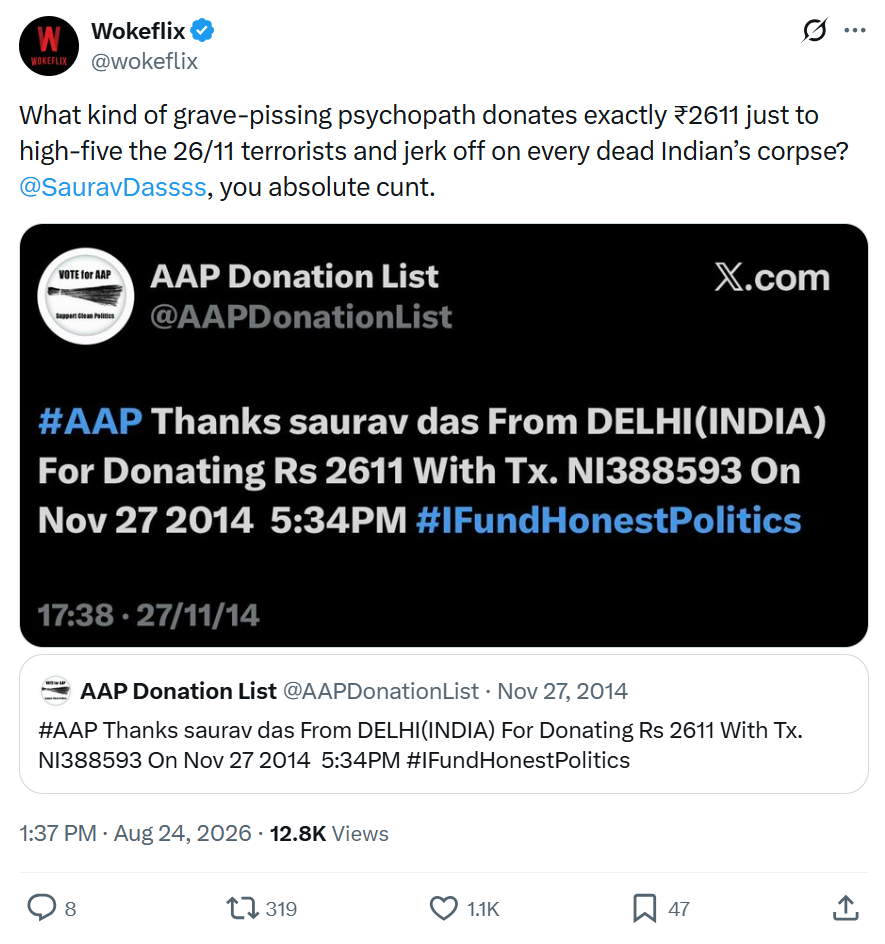This screenshot has height=944, width=885.
Task: Open the 1:37 PM Aug 24, 2026 timestamp
Action: click(x=135, y=833)
